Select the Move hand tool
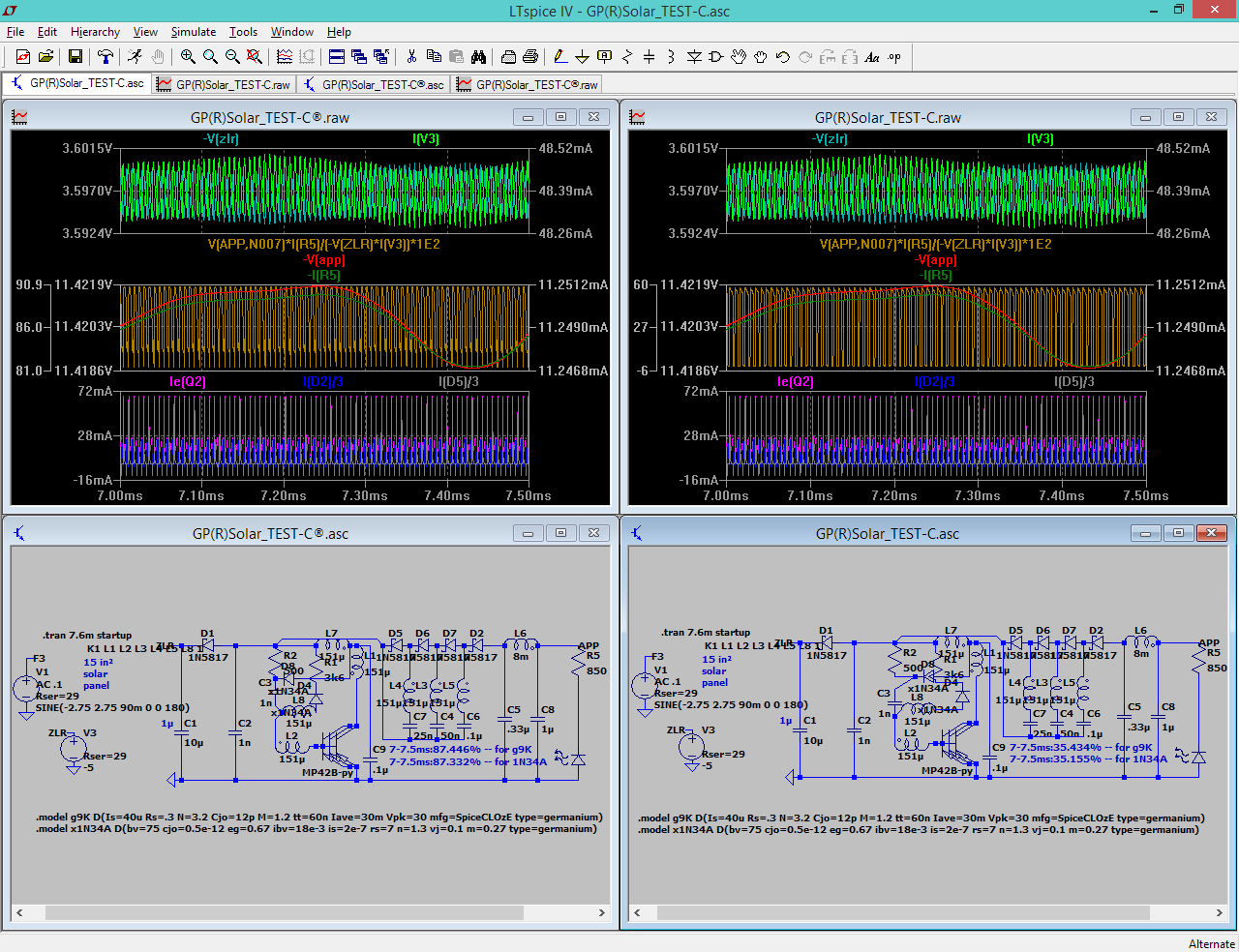Viewport: 1239px width, 952px height. tap(739, 57)
